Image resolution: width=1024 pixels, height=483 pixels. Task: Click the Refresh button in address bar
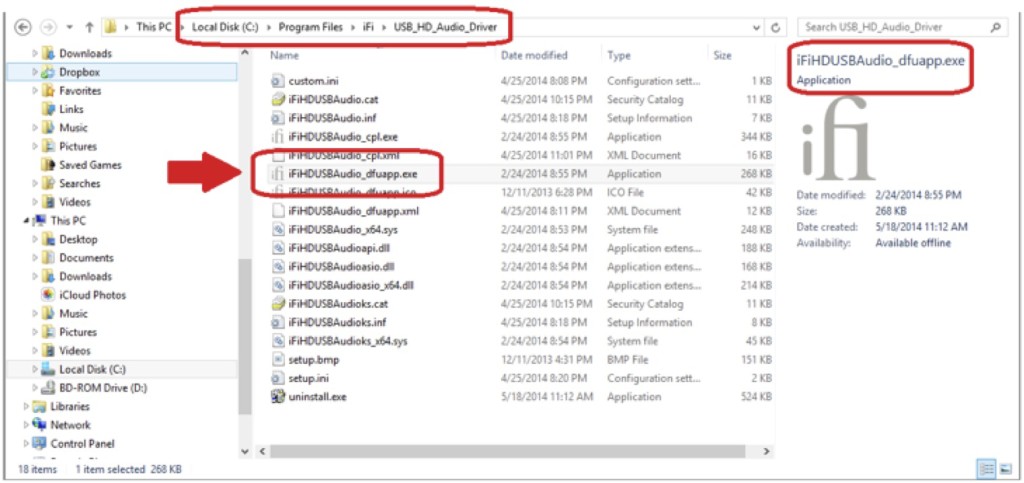point(776,27)
